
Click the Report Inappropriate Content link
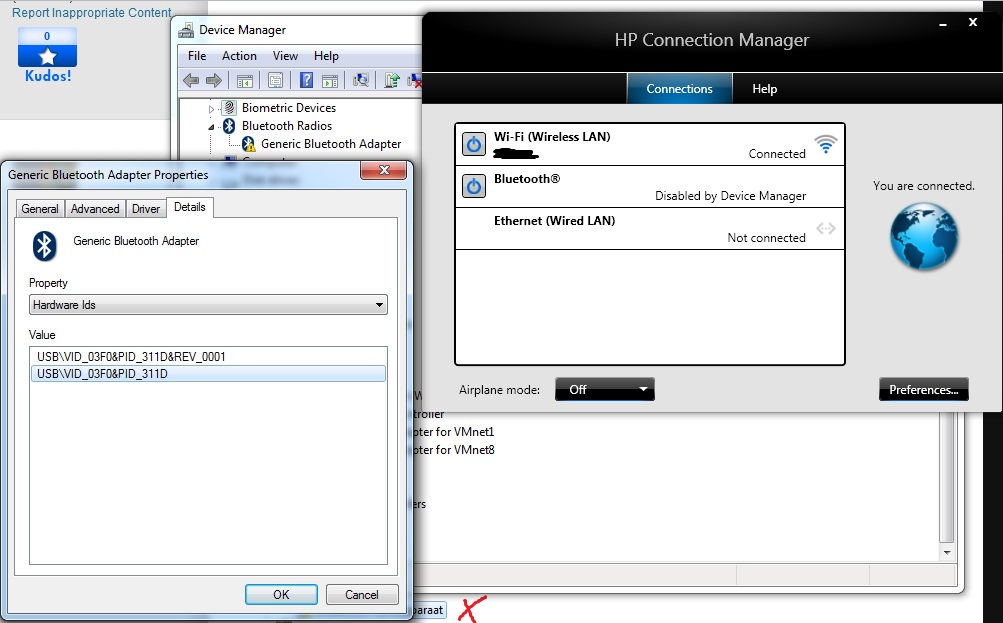91,12
